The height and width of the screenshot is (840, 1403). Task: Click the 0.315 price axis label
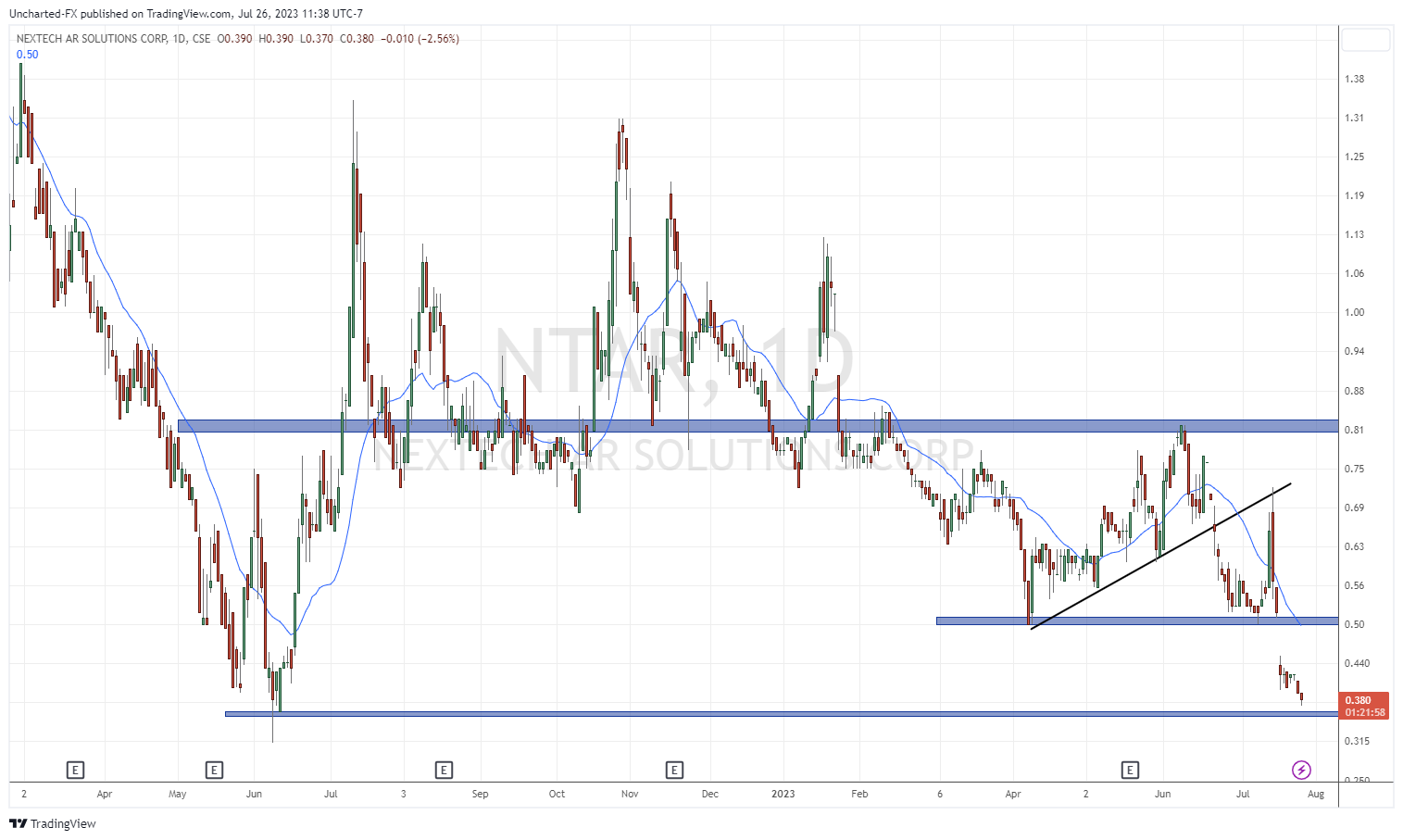coord(1358,741)
